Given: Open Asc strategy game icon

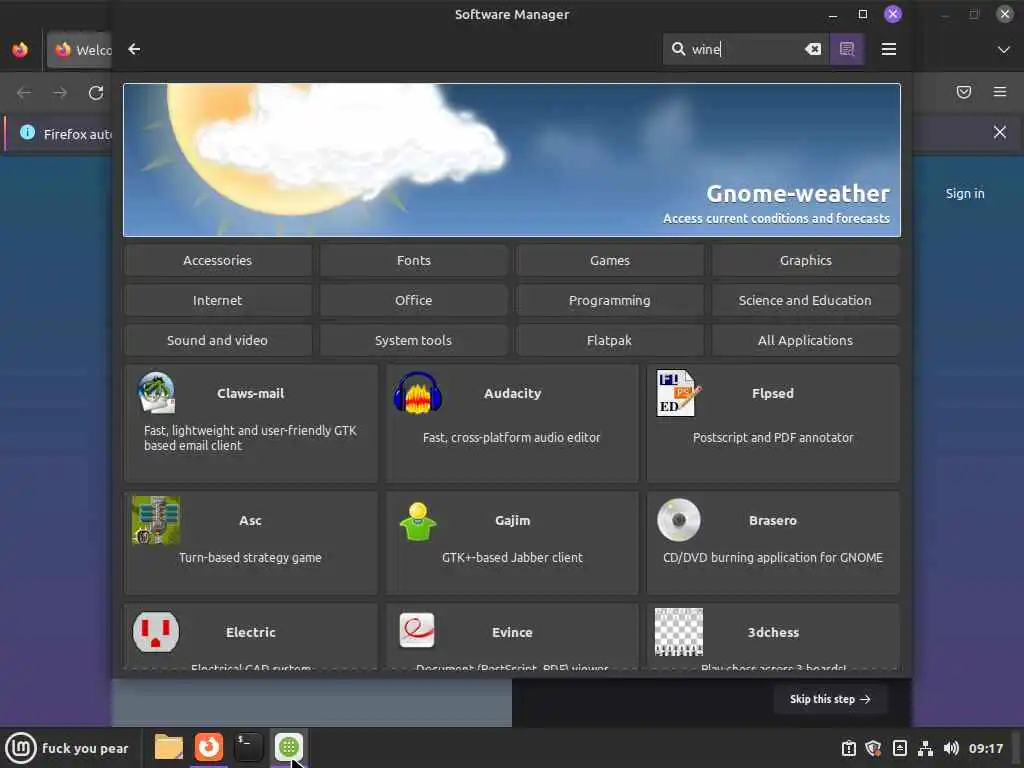Looking at the screenshot, I should click(156, 520).
